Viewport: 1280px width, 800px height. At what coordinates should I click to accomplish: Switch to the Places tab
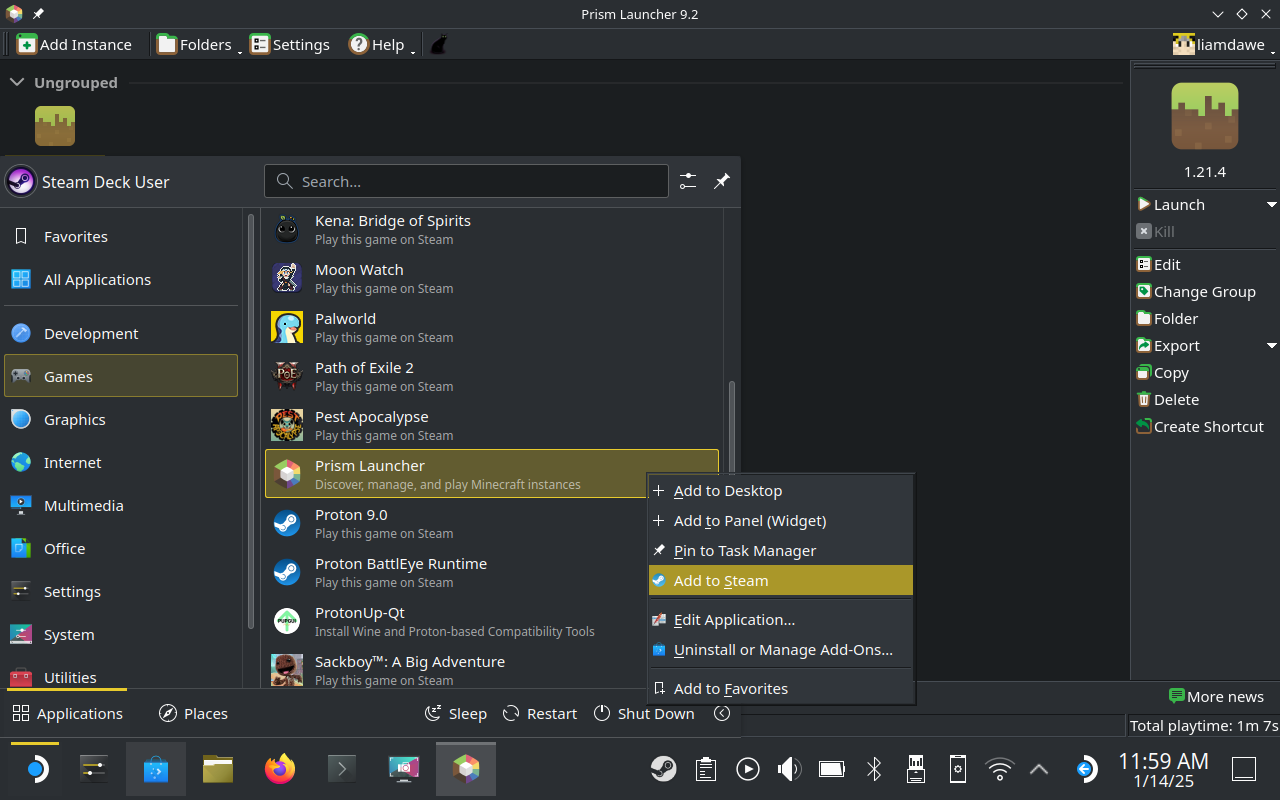point(193,713)
